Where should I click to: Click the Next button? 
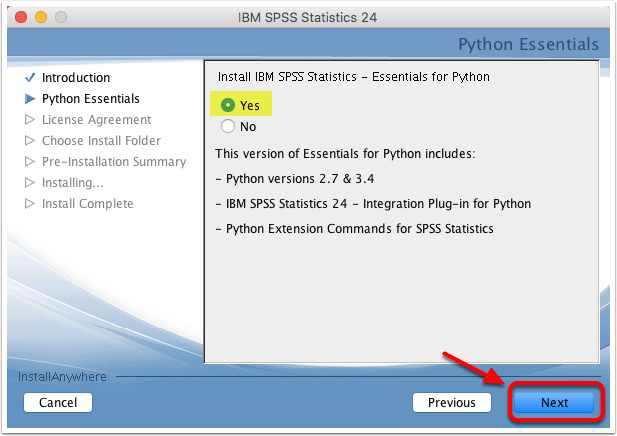tap(554, 403)
